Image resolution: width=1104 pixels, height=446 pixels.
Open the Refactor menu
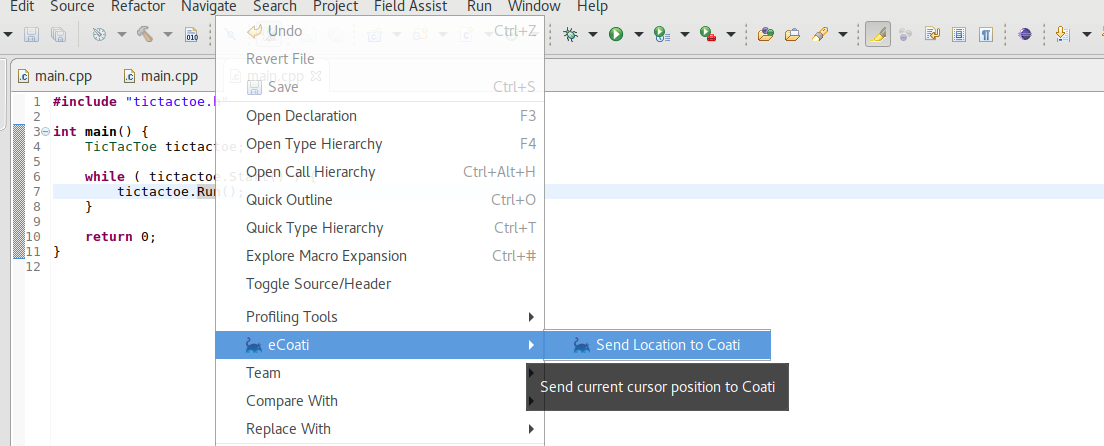pyautogui.click(x=138, y=7)
